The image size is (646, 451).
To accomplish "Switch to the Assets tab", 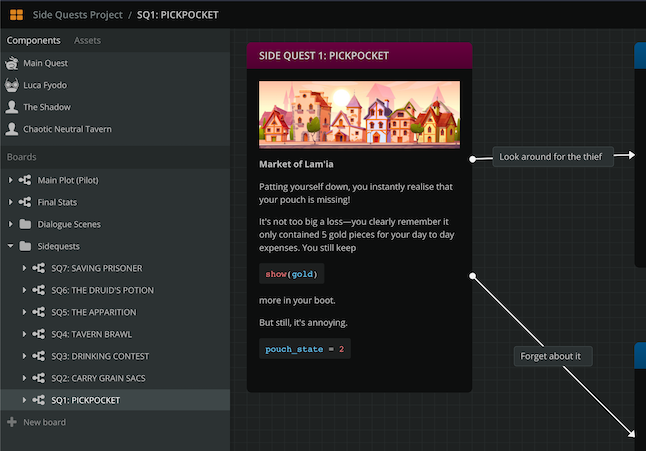I will point(87,40).
